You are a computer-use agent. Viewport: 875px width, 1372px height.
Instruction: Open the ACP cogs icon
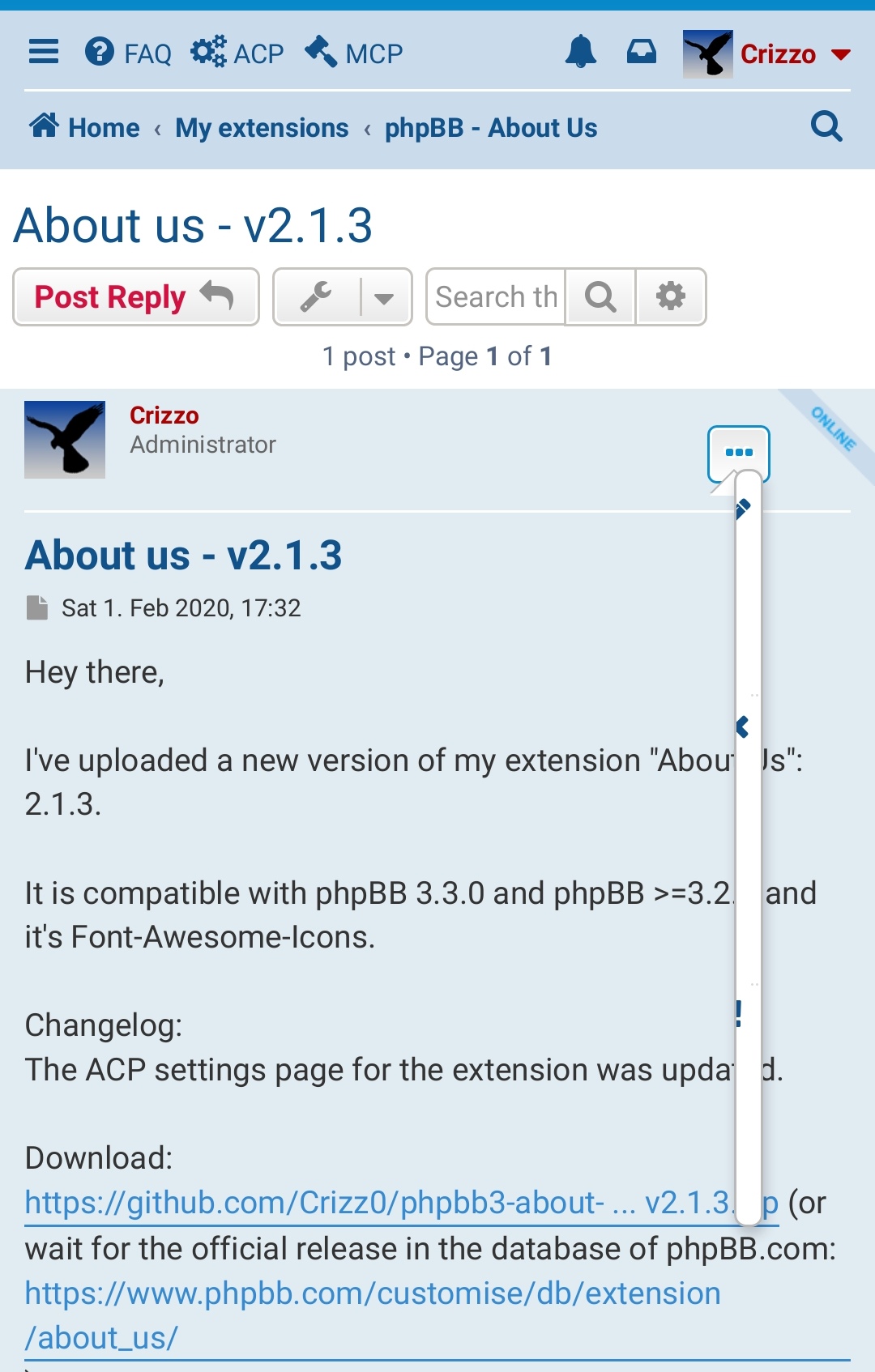pyautogui.click(x=209, y=53)
